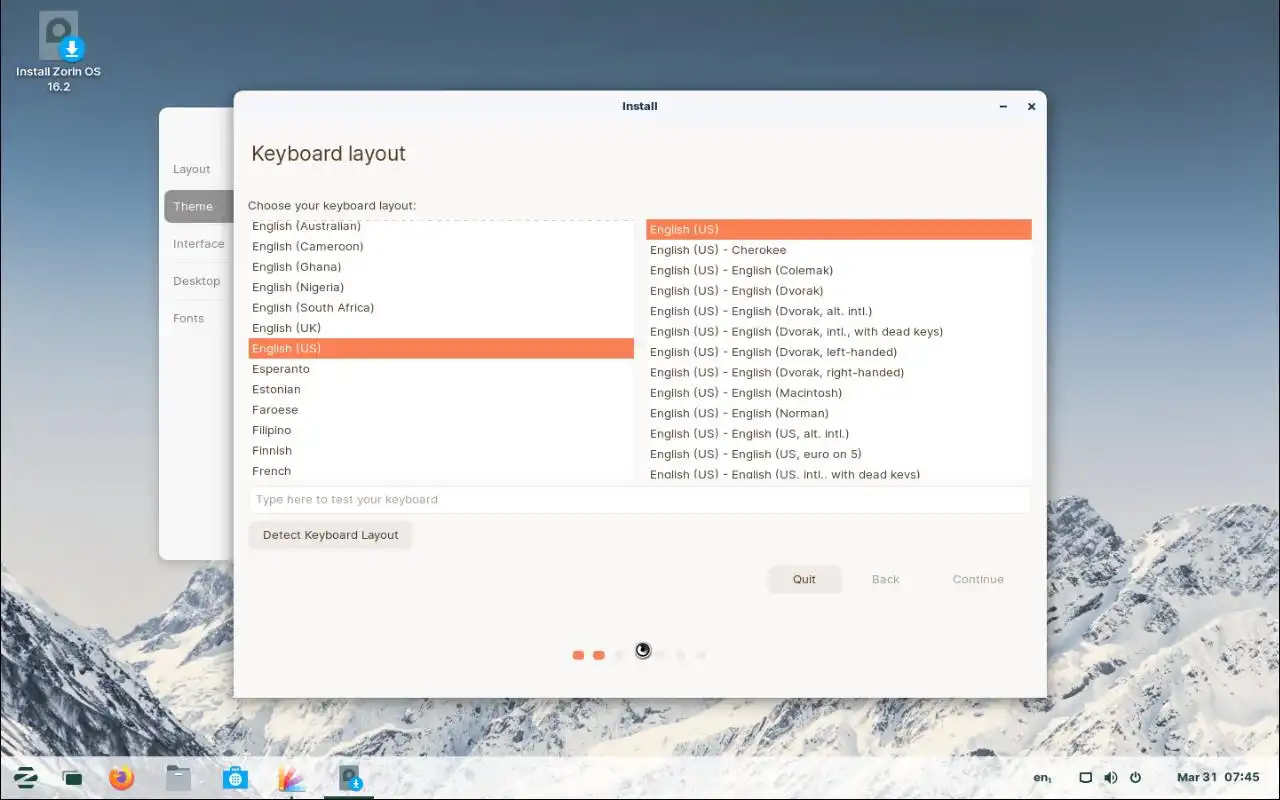The width and height of the screenshot is (1280, 800).
Task: Open Interface tab in Appearance window
Action: click(x=199, y=243)
